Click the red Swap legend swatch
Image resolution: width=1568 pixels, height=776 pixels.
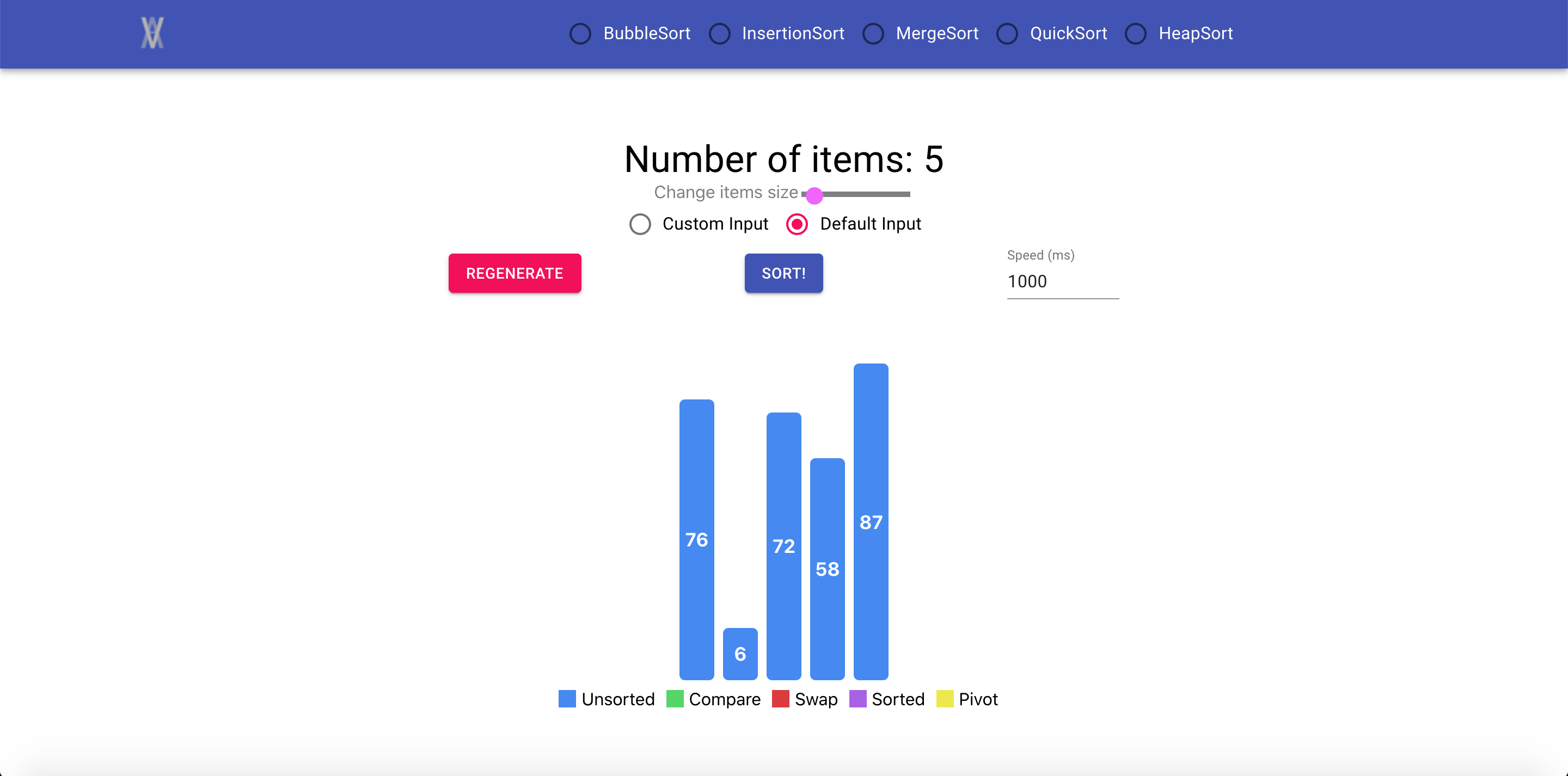coord(780,699)
